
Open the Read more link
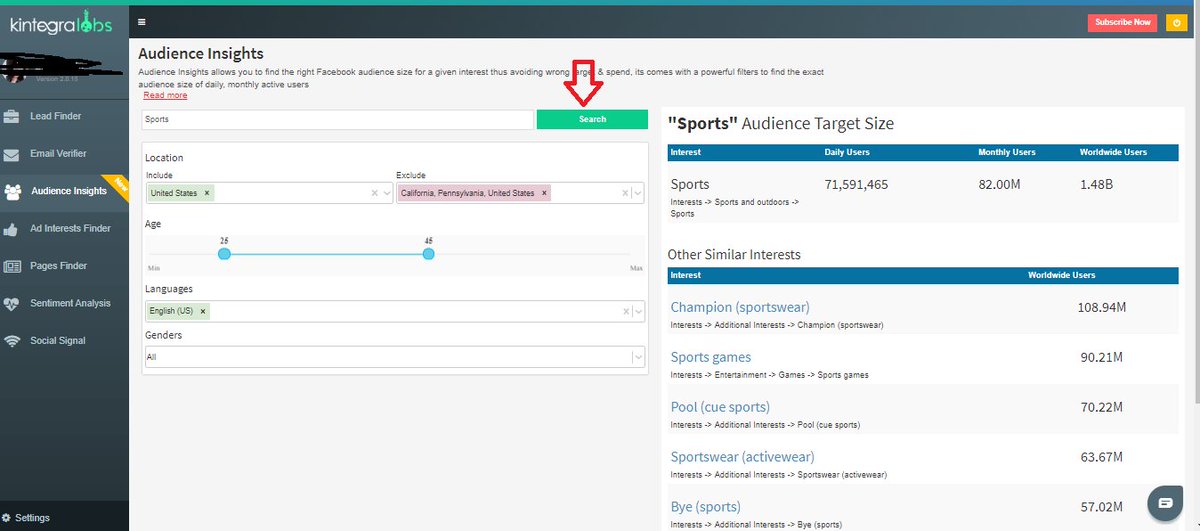click(x=165, y=95)
